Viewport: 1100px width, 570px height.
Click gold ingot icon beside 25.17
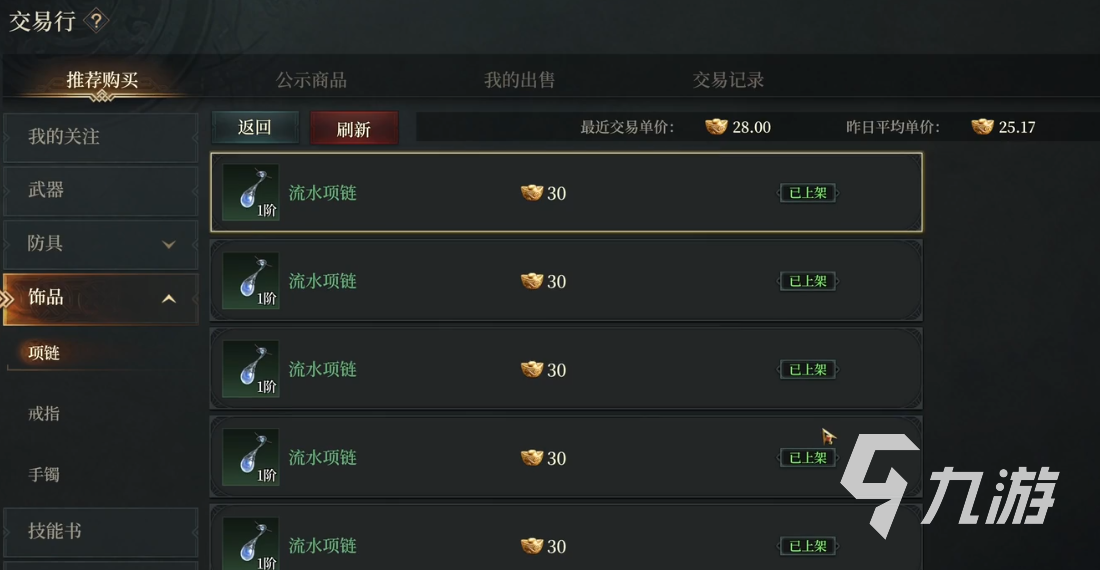(x=982, y=127)
